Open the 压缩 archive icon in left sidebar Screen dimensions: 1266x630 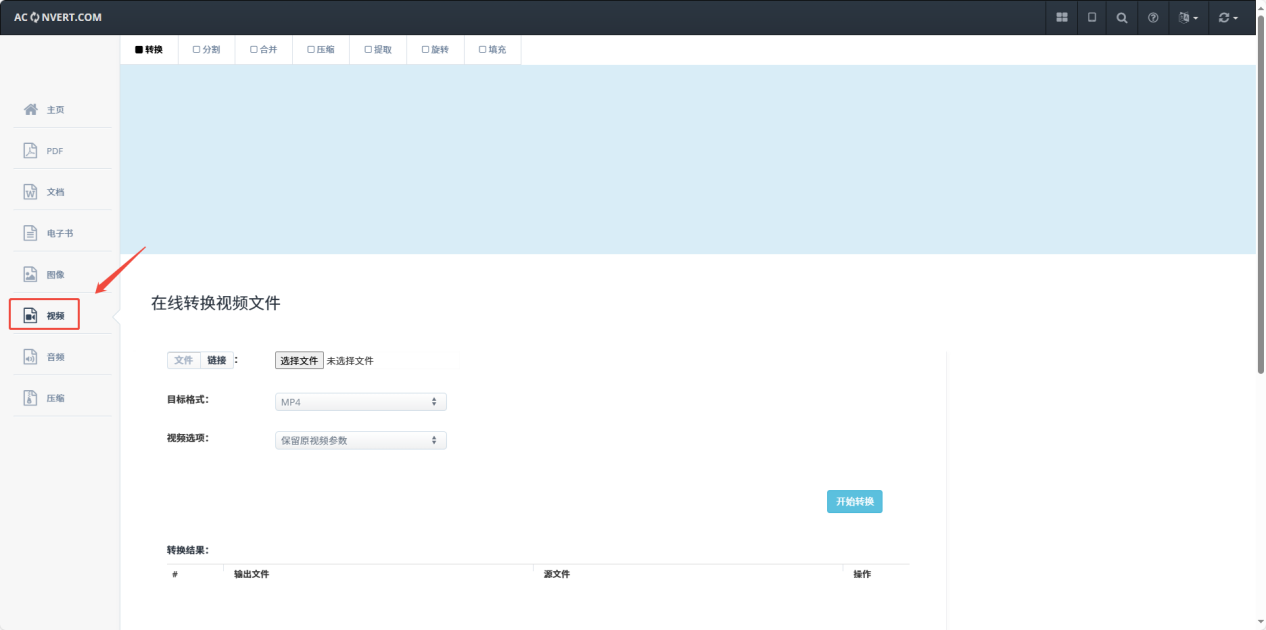tap(30, 397)
